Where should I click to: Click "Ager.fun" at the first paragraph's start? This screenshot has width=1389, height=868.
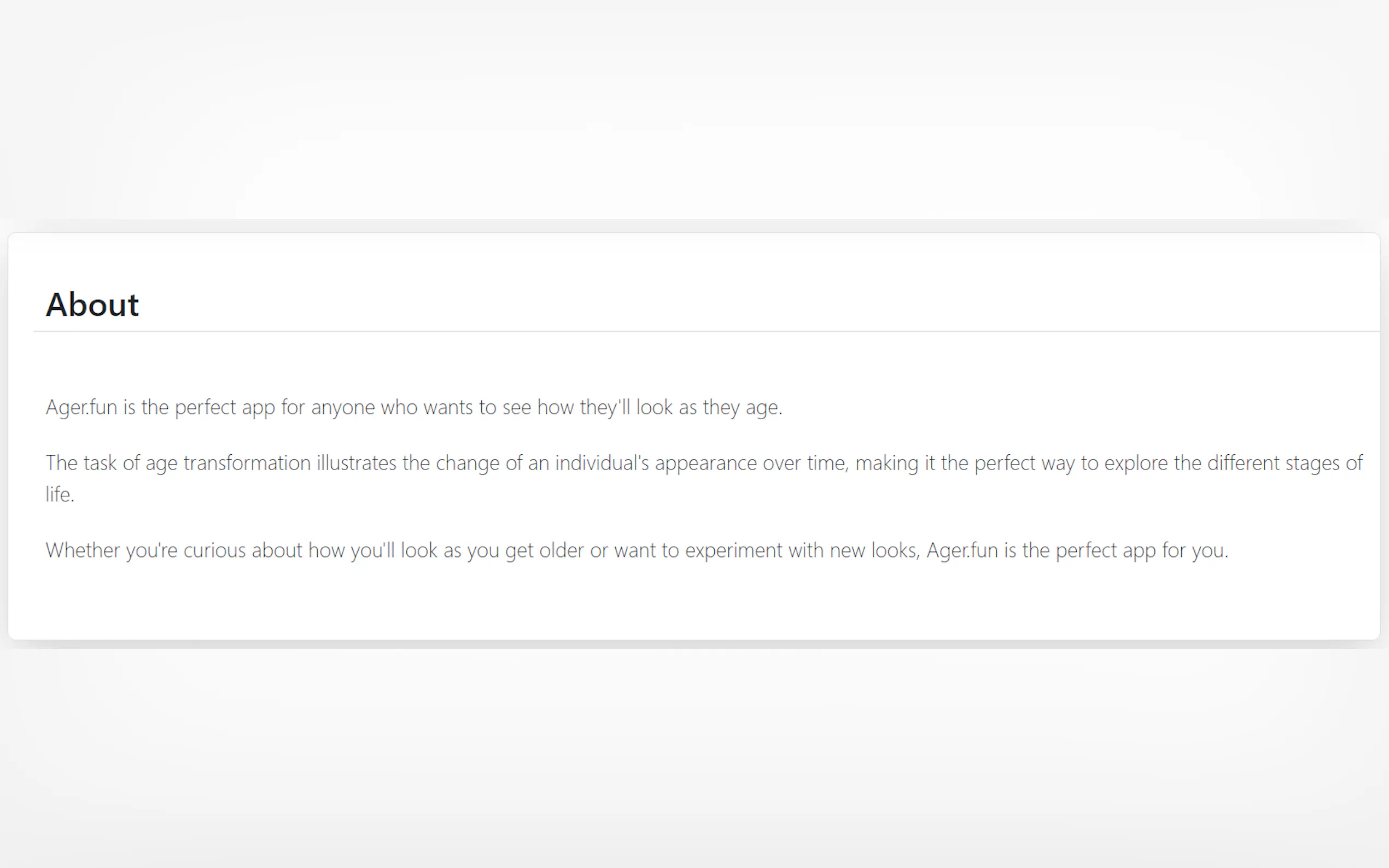tap(81, 407)
